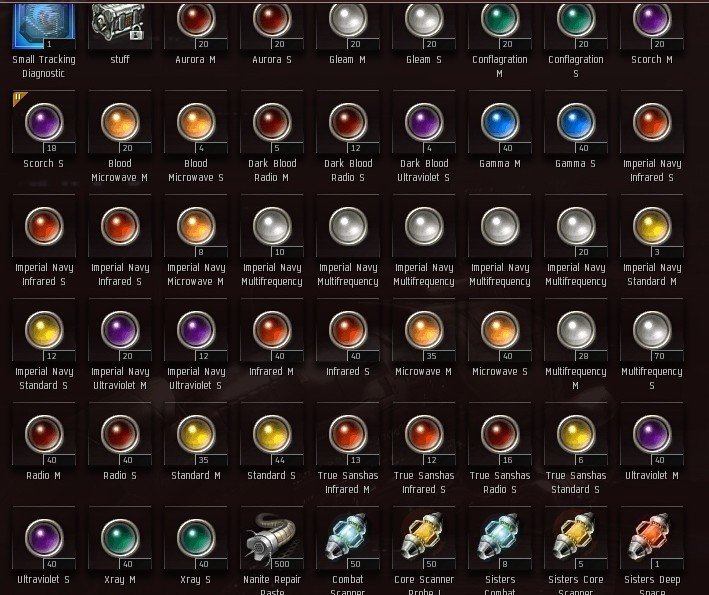Select Imperial Navy Multifrequency stack of 10

(x=272, y=226)
